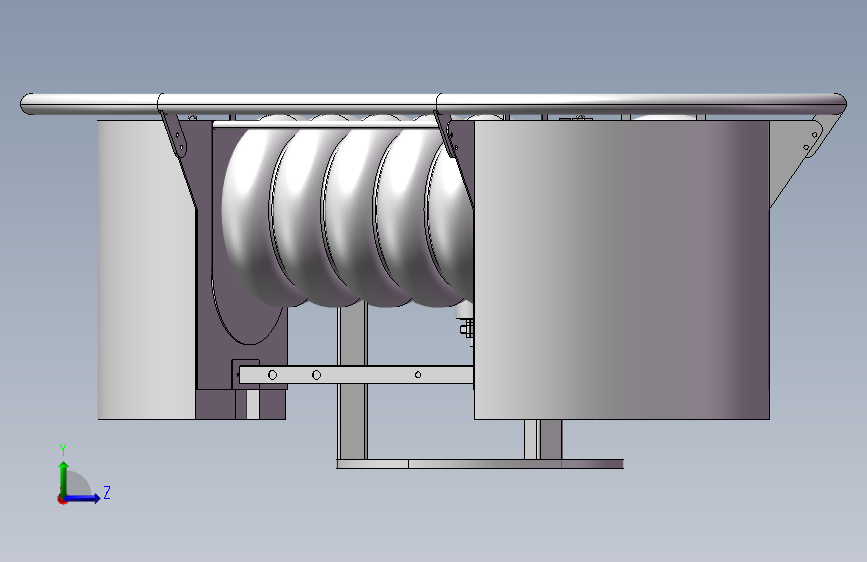Click the Z axis label text
Image resolution: width=867 pixels, height=562 pixels.
[107, 492]
